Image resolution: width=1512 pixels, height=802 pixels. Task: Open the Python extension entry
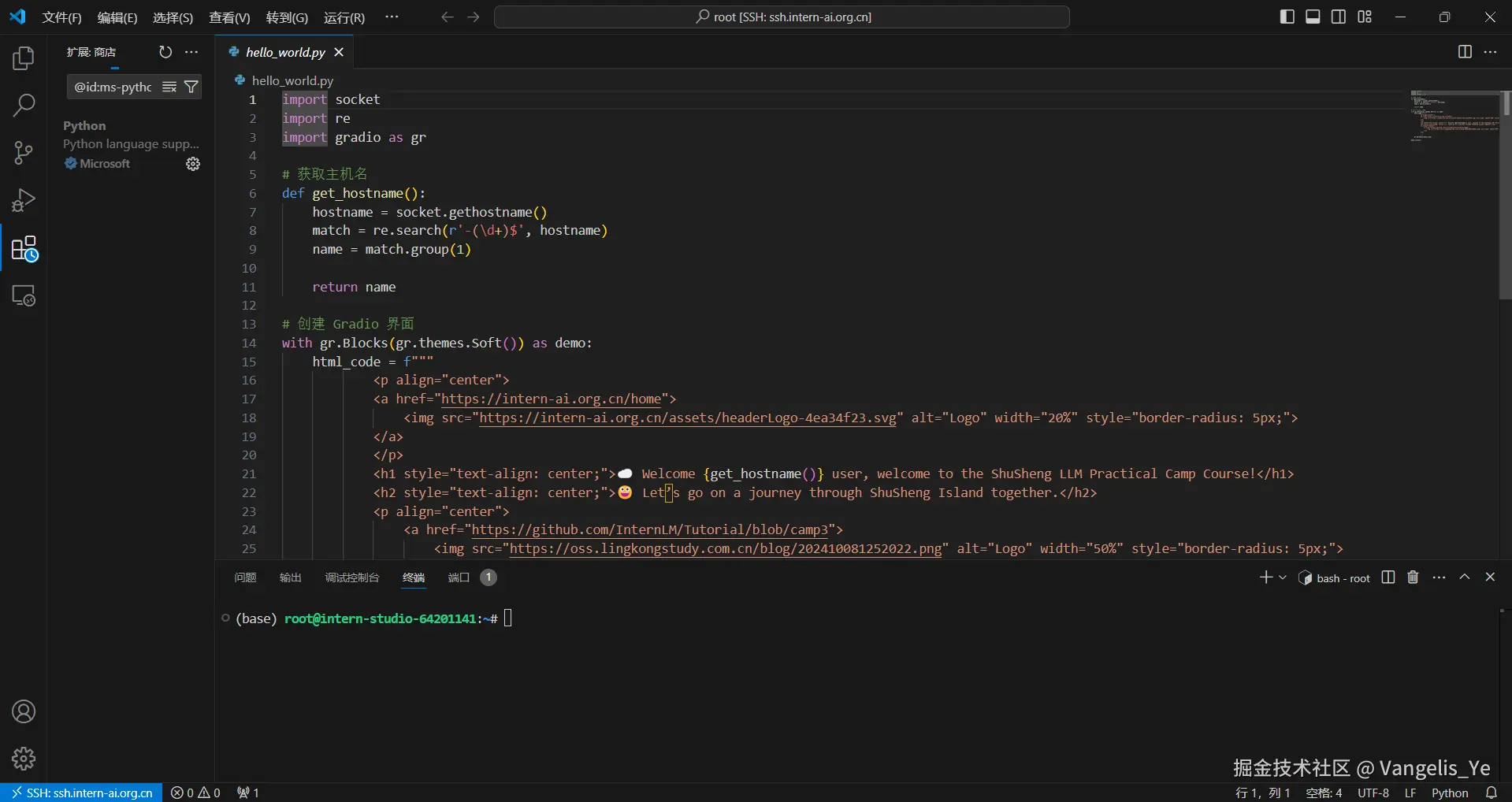(131, 144)
